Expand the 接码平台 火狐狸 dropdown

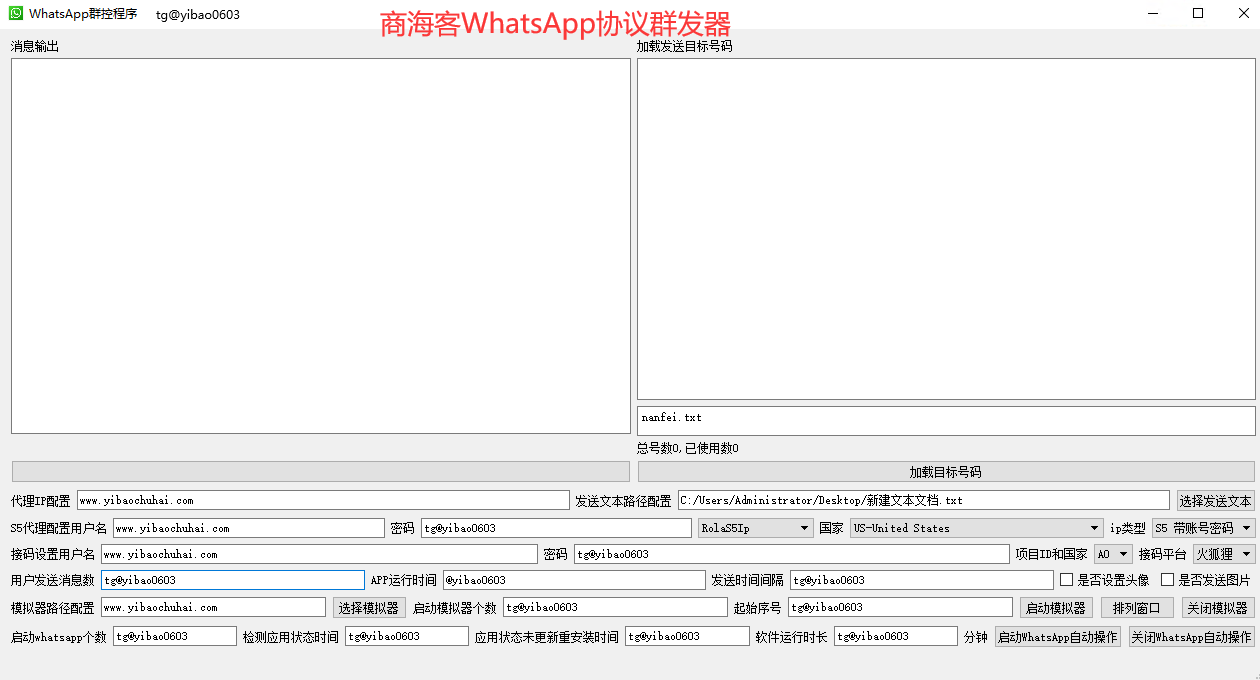(x=1224, y=554)
